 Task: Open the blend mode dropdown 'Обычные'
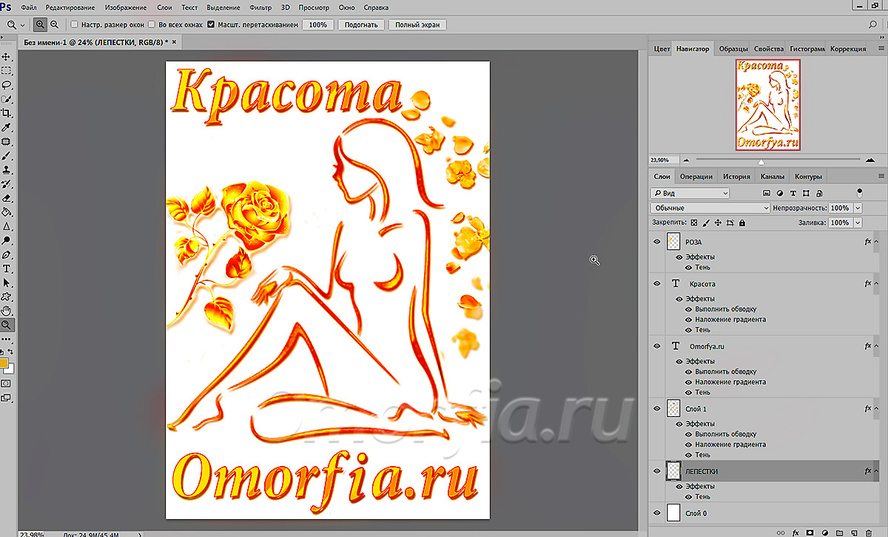(x=710, y=208)
